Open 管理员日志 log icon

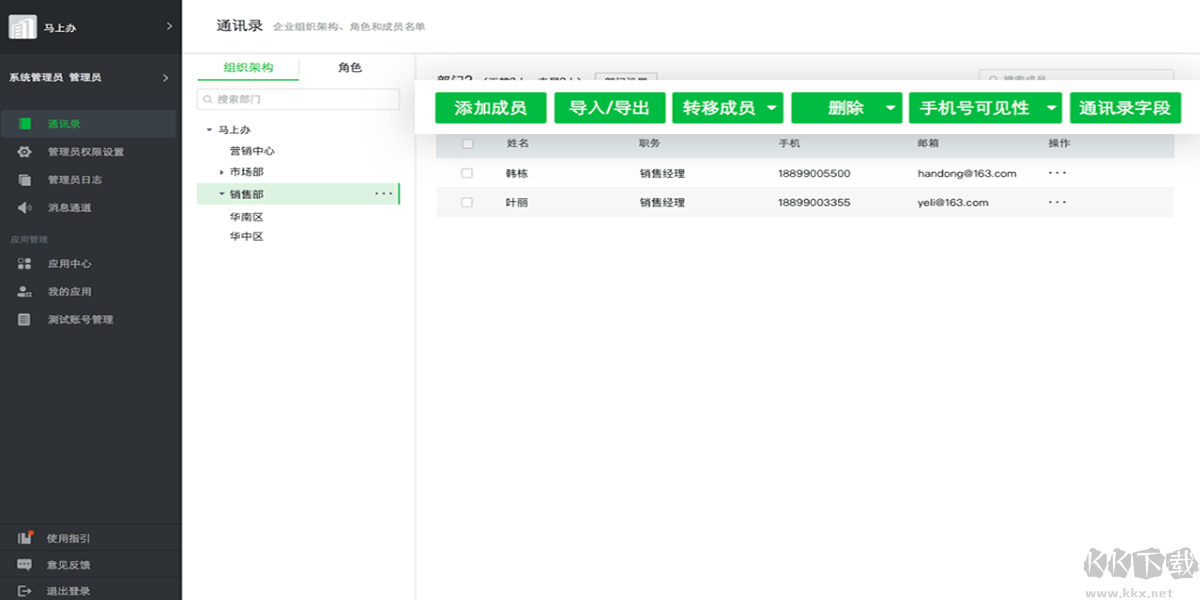tap(25, 180)
